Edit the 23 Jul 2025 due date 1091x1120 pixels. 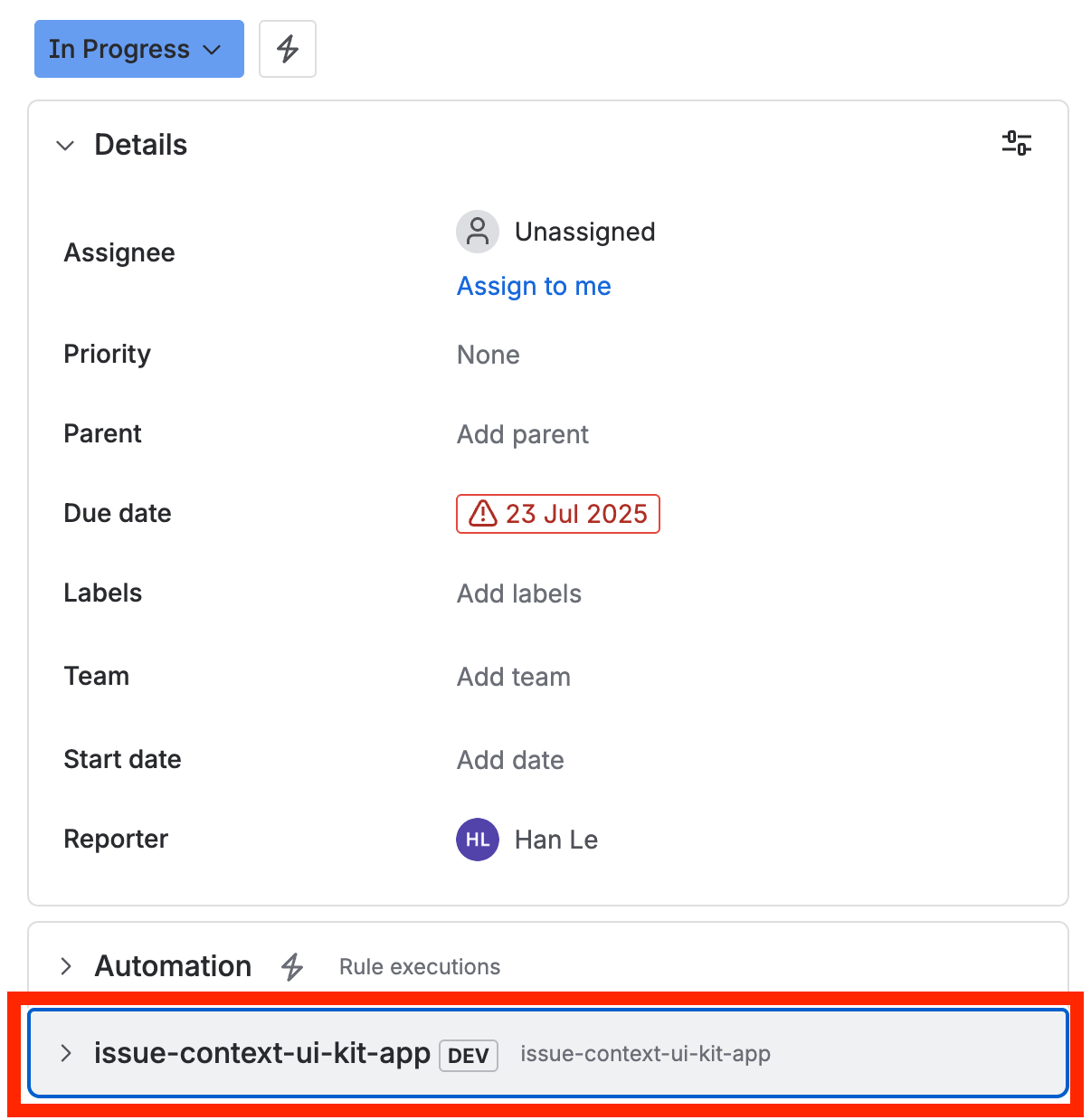click(576, 514)
